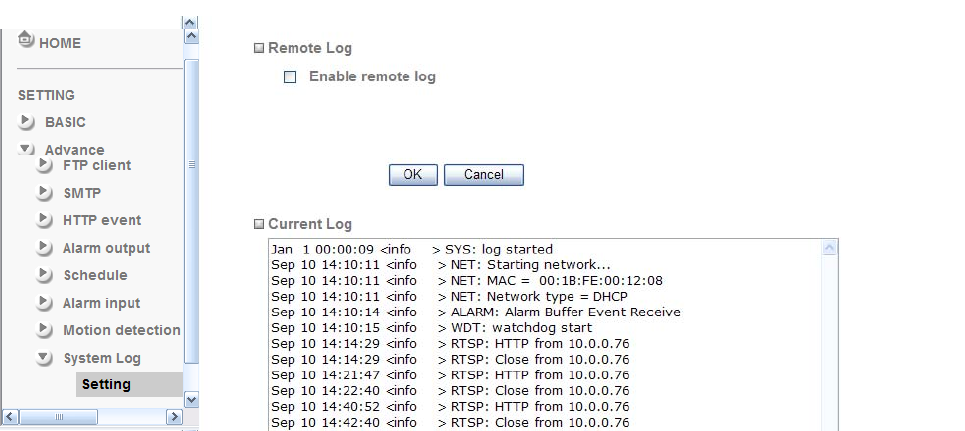This screenshot has height=431, width=965.
Task: Click the arrow icon beside Schedule
Action: pos(45,275)
